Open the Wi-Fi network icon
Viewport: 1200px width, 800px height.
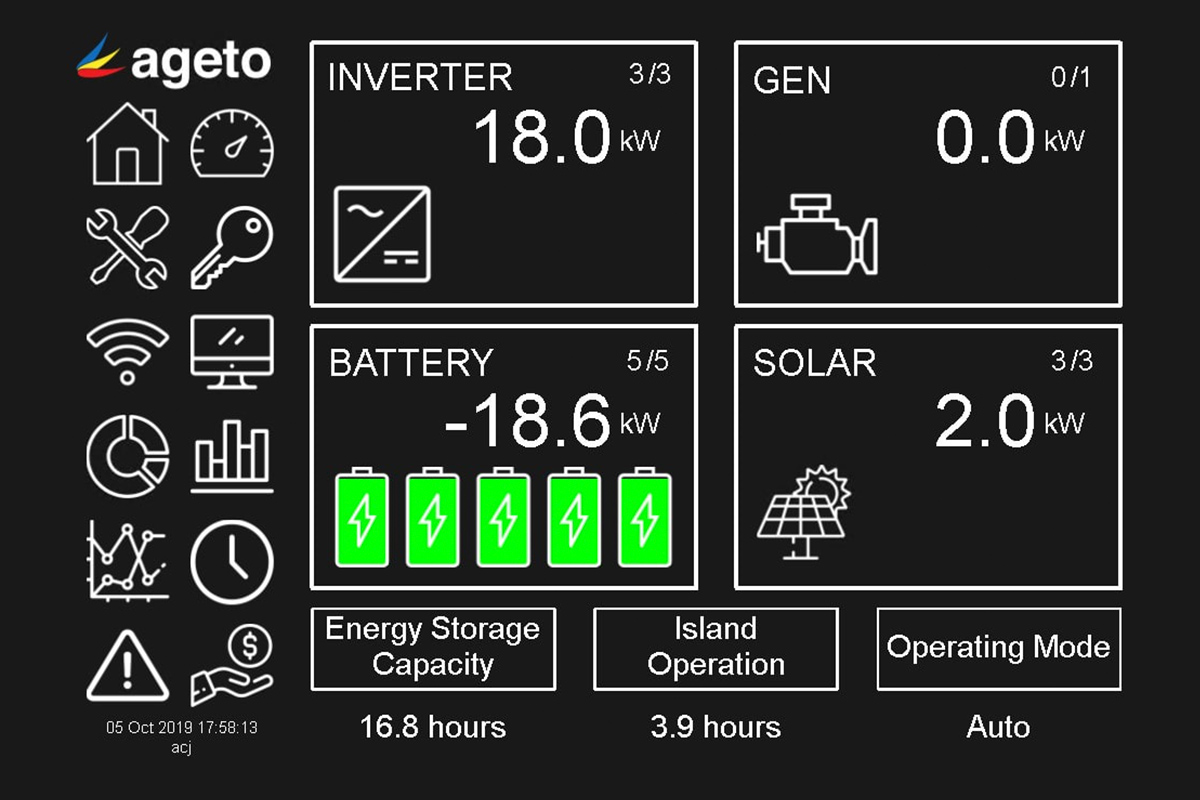(x=127, y=350)
